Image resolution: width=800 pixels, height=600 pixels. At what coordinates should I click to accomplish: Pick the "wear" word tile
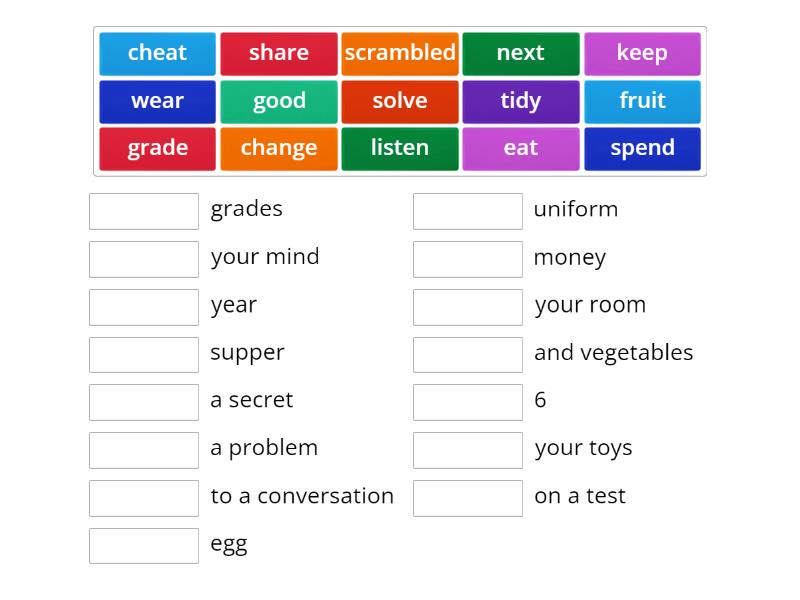(157, 101)
